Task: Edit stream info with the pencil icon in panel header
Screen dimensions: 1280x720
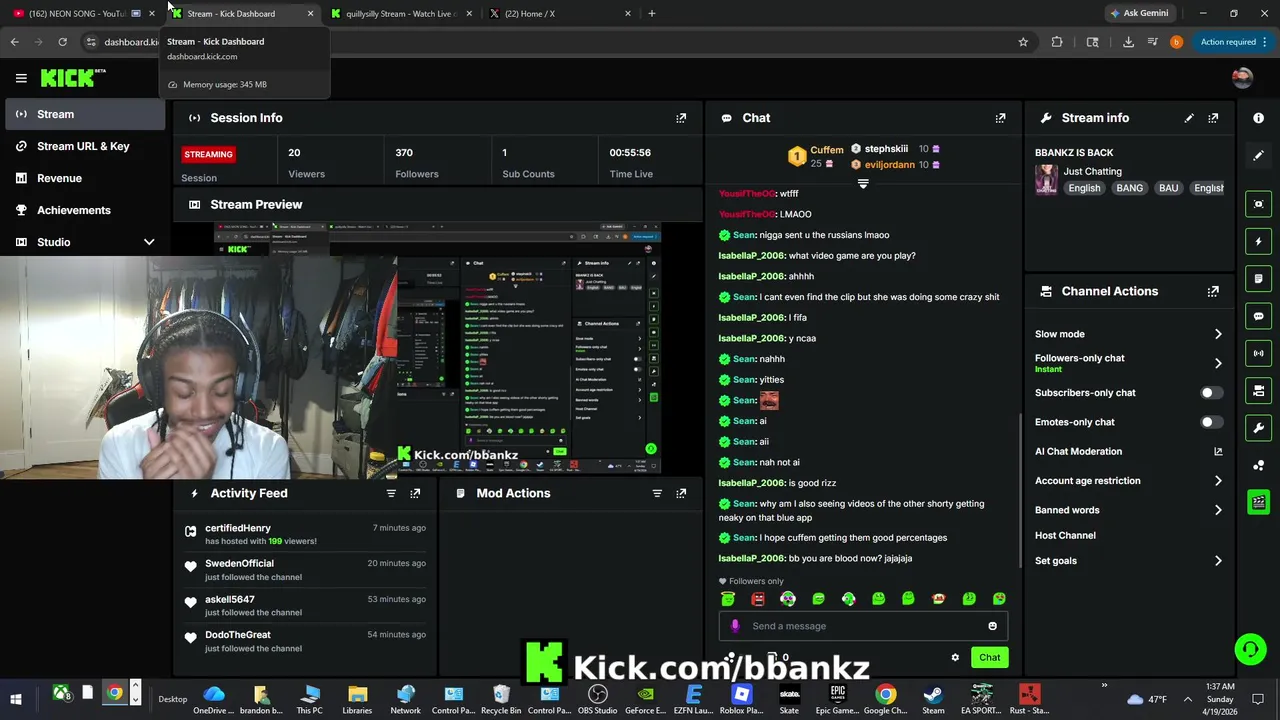Action: tap(1189, 118)
